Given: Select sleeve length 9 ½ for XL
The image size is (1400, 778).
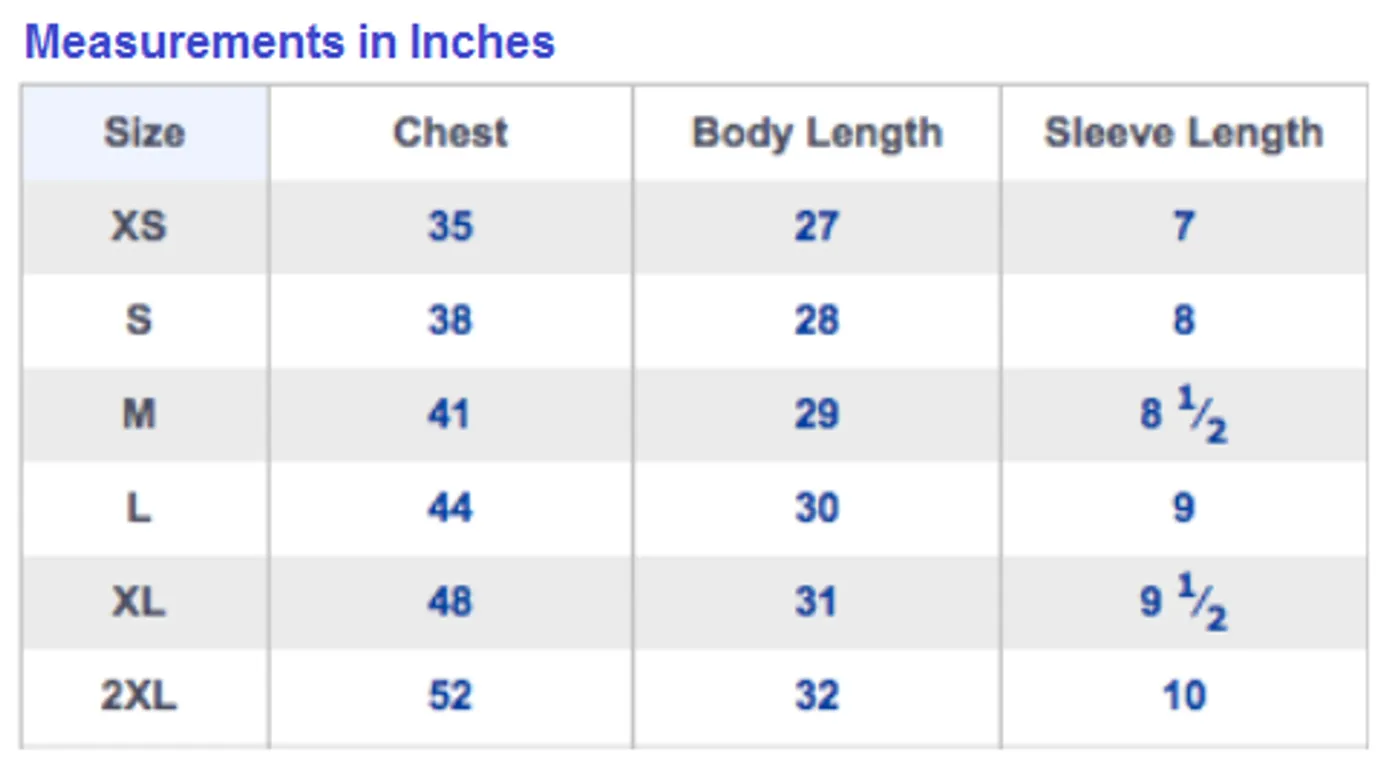Looking at the screenshot, I should (1184, 604).
